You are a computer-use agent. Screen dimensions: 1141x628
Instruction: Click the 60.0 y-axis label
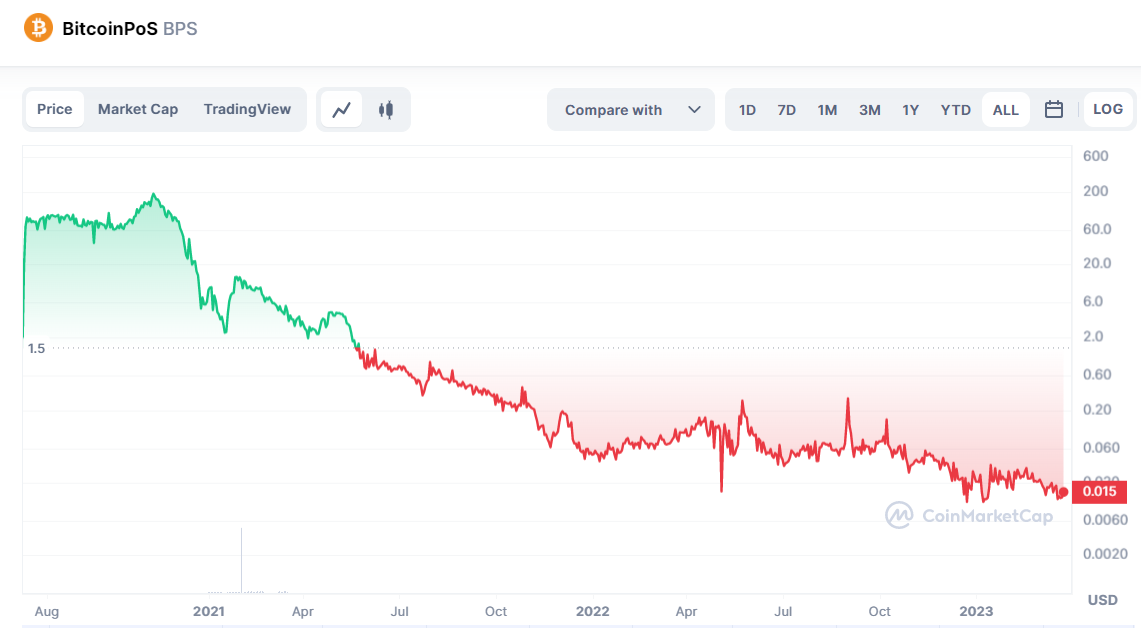click(x=1097, y=228)
